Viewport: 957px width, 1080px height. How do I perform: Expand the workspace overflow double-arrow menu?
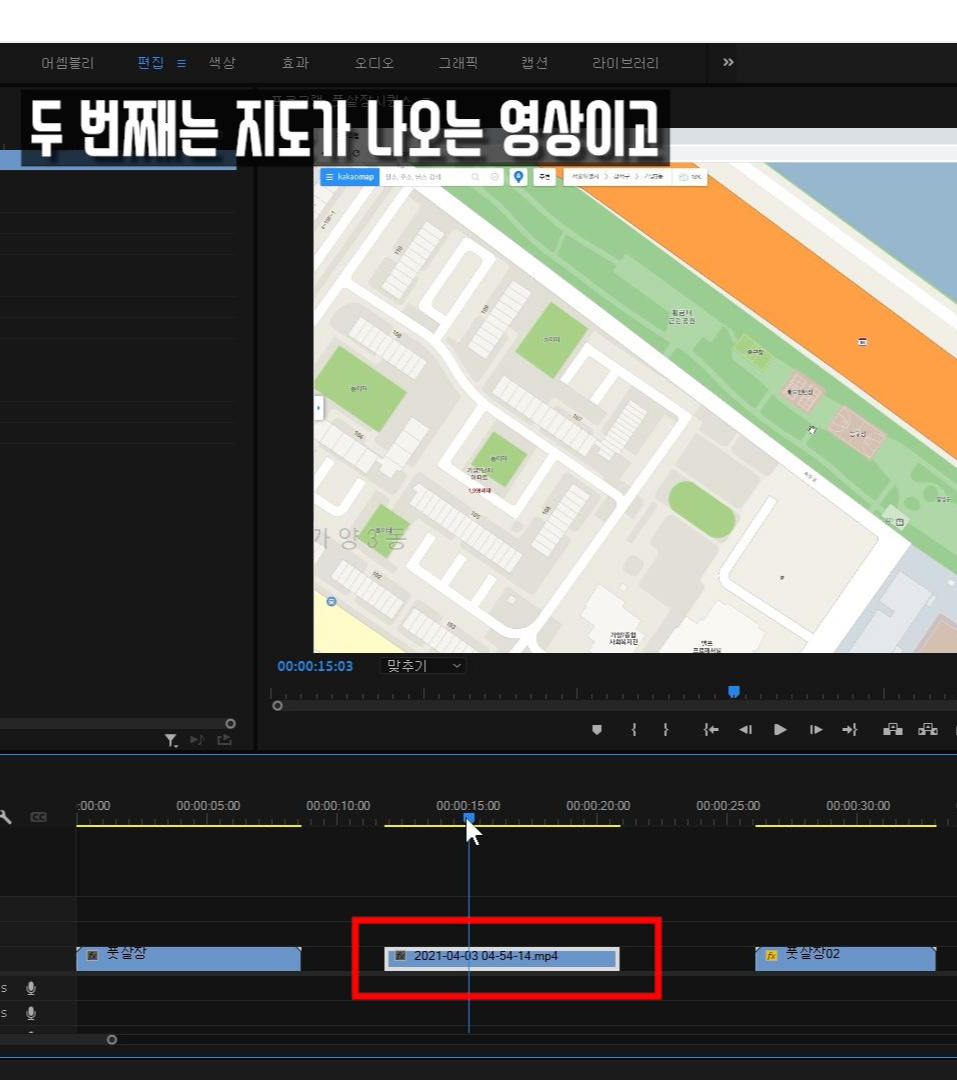(728, 62)
